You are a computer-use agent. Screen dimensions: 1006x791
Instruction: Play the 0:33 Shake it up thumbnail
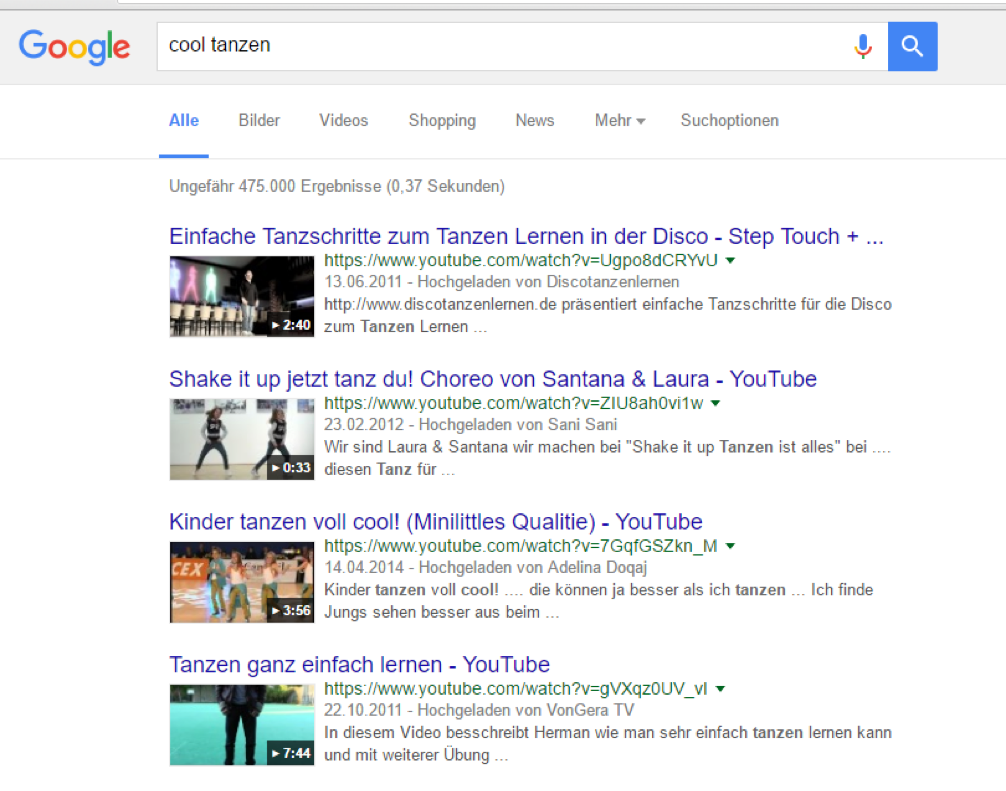pyautogui.click(x=241, y=439)
